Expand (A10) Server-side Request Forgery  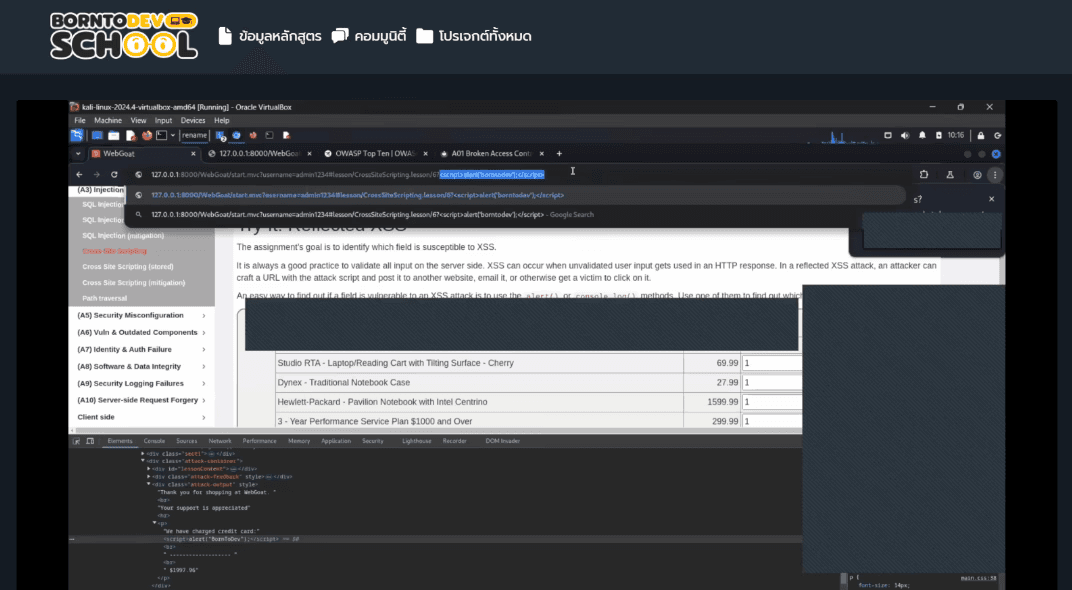(x=142, y=400)
